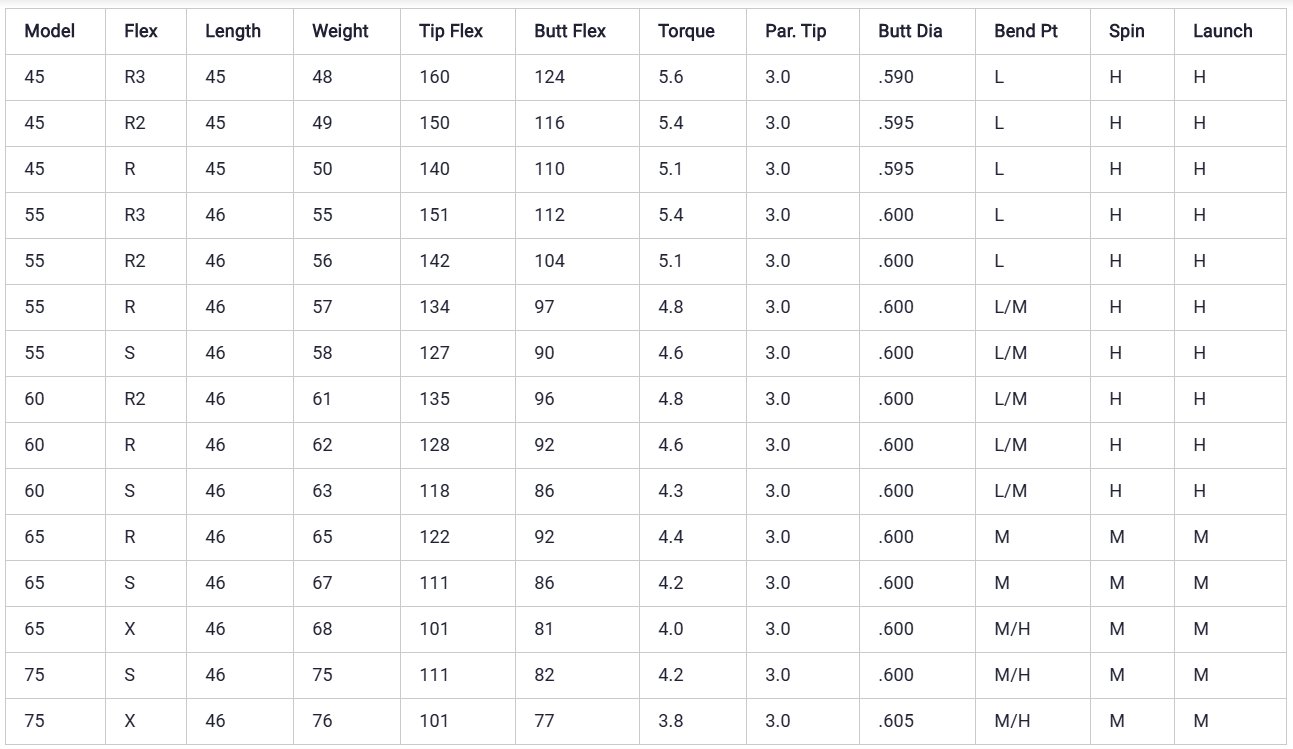Click the Butt Dia column header
The width and height of the screenshot is (1293, 749).
(x=909, y=31)
